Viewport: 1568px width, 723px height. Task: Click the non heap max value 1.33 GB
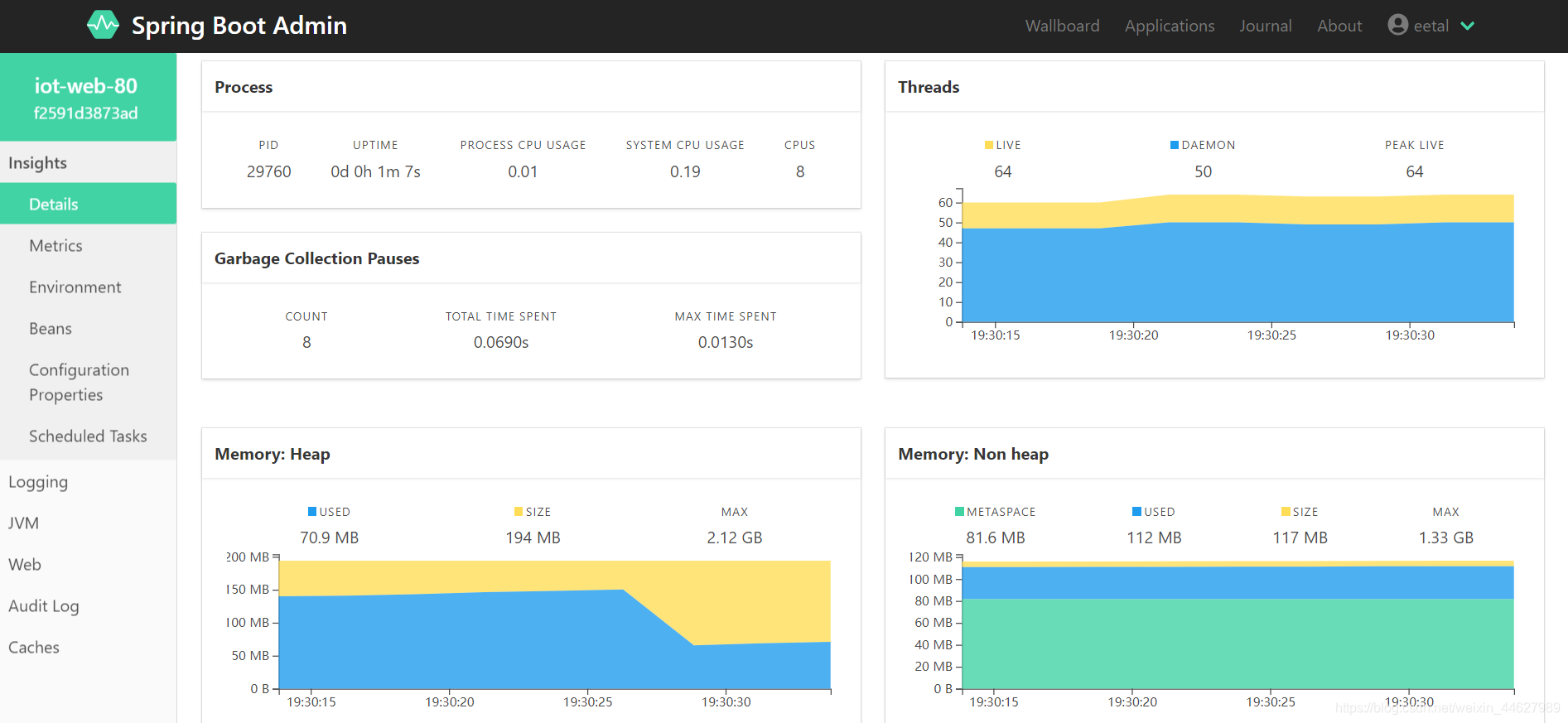1446,537
